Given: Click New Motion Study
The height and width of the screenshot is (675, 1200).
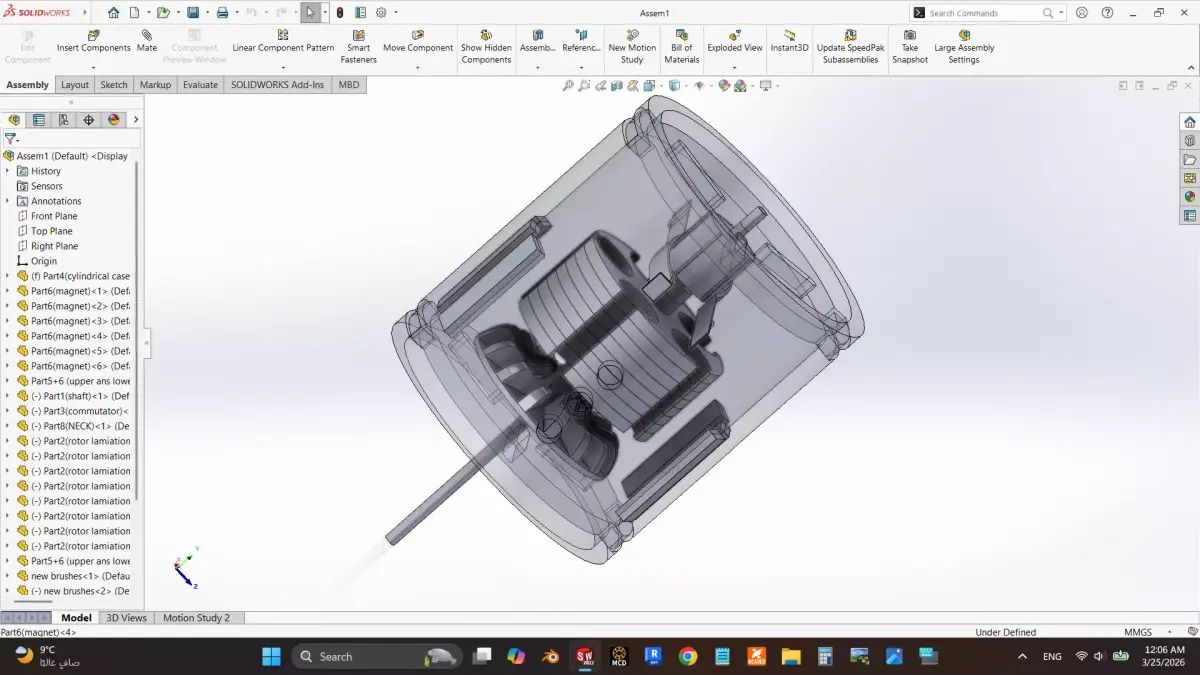Looking at the screenshot, I should (x=632, y=47).
